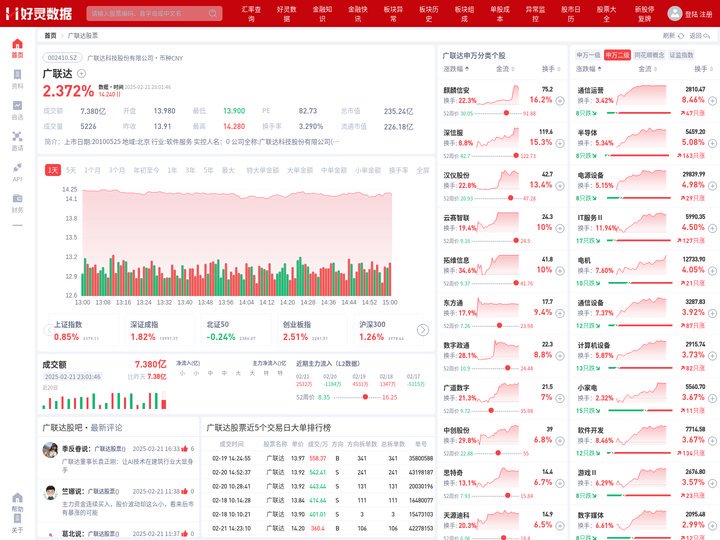Click the plus icon beside 汉仪股份
The image size is (720, 540).
coord(560,186)
